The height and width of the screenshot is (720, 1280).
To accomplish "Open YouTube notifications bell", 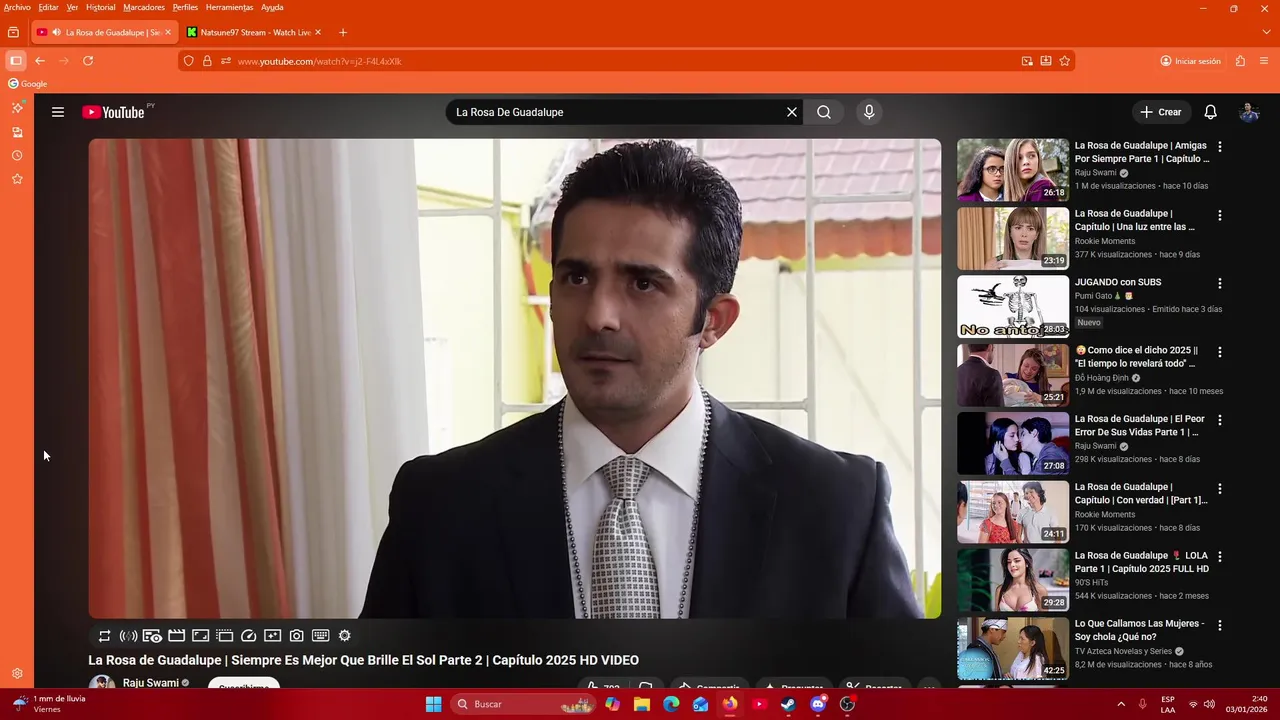I will (x=1210, y=112).
